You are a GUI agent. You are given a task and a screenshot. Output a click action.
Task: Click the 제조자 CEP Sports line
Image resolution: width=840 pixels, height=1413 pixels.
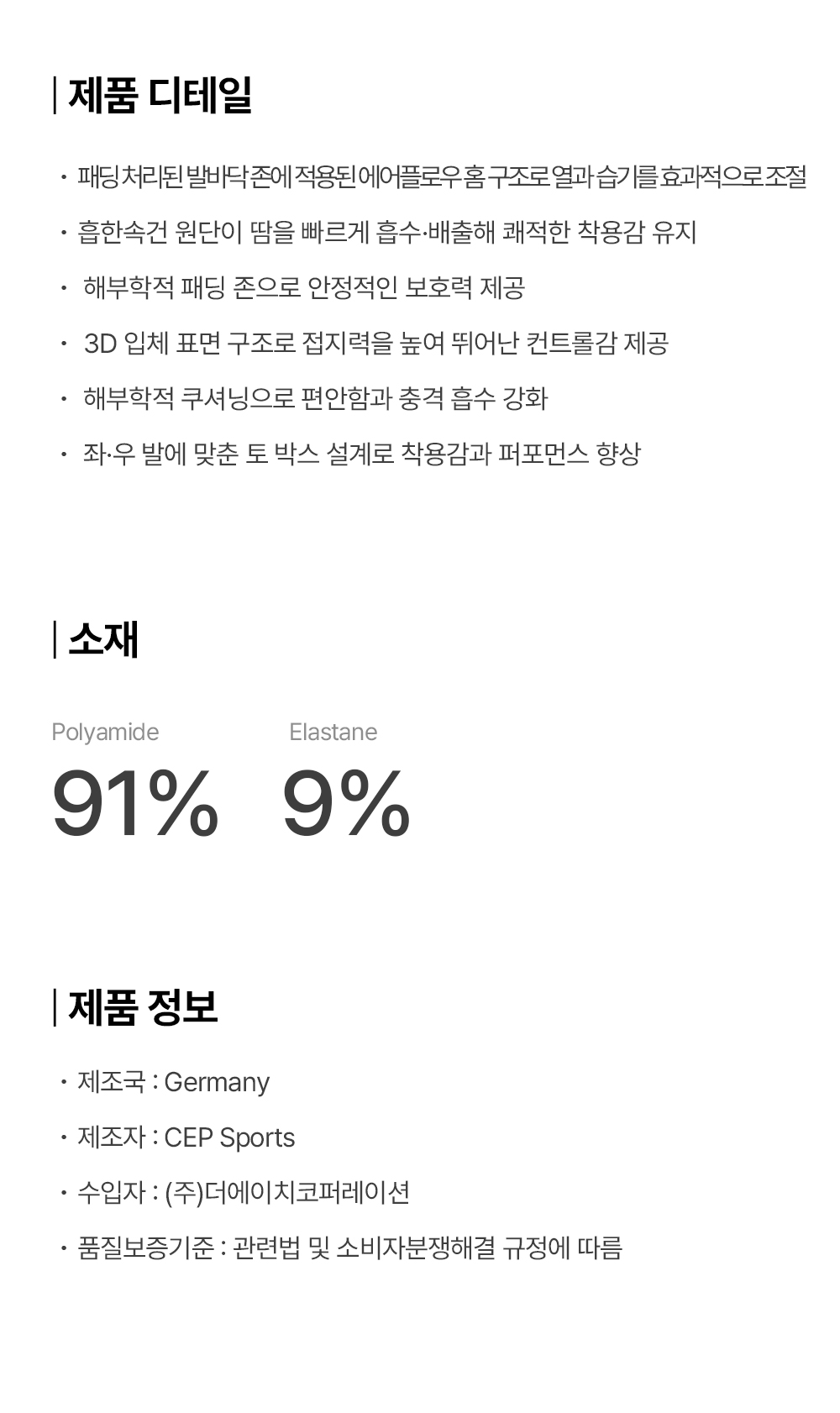[x=186, y=1137]
